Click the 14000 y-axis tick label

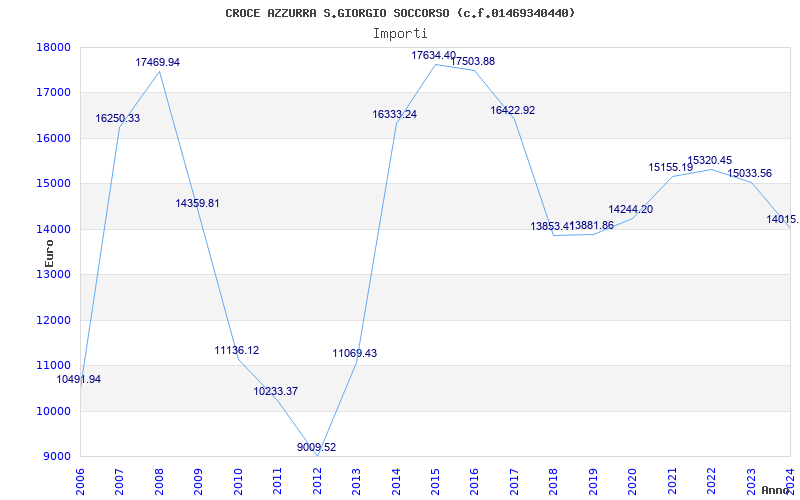(53, 229)
